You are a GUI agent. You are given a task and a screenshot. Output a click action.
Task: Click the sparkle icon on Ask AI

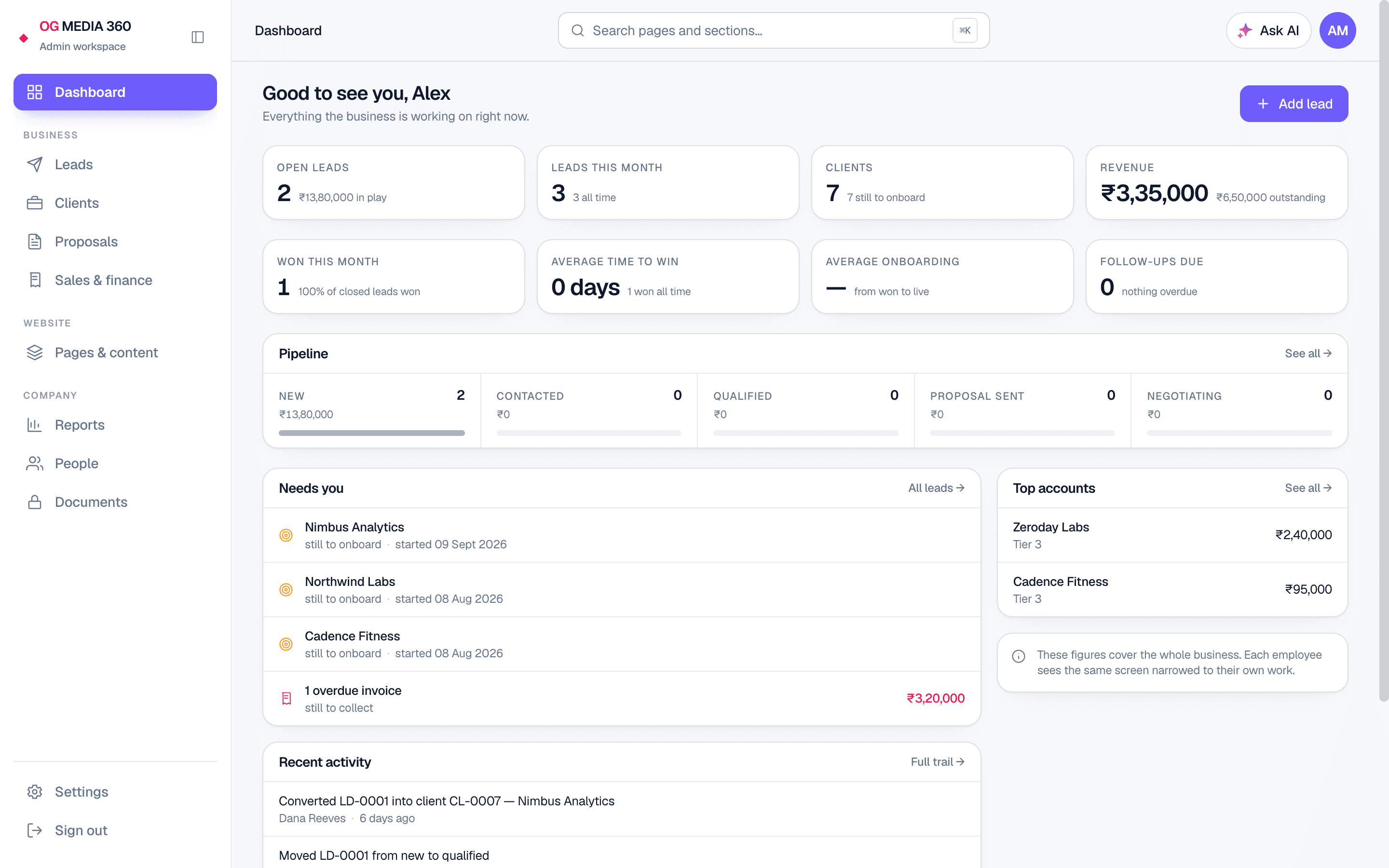(x=1244, y=31)
